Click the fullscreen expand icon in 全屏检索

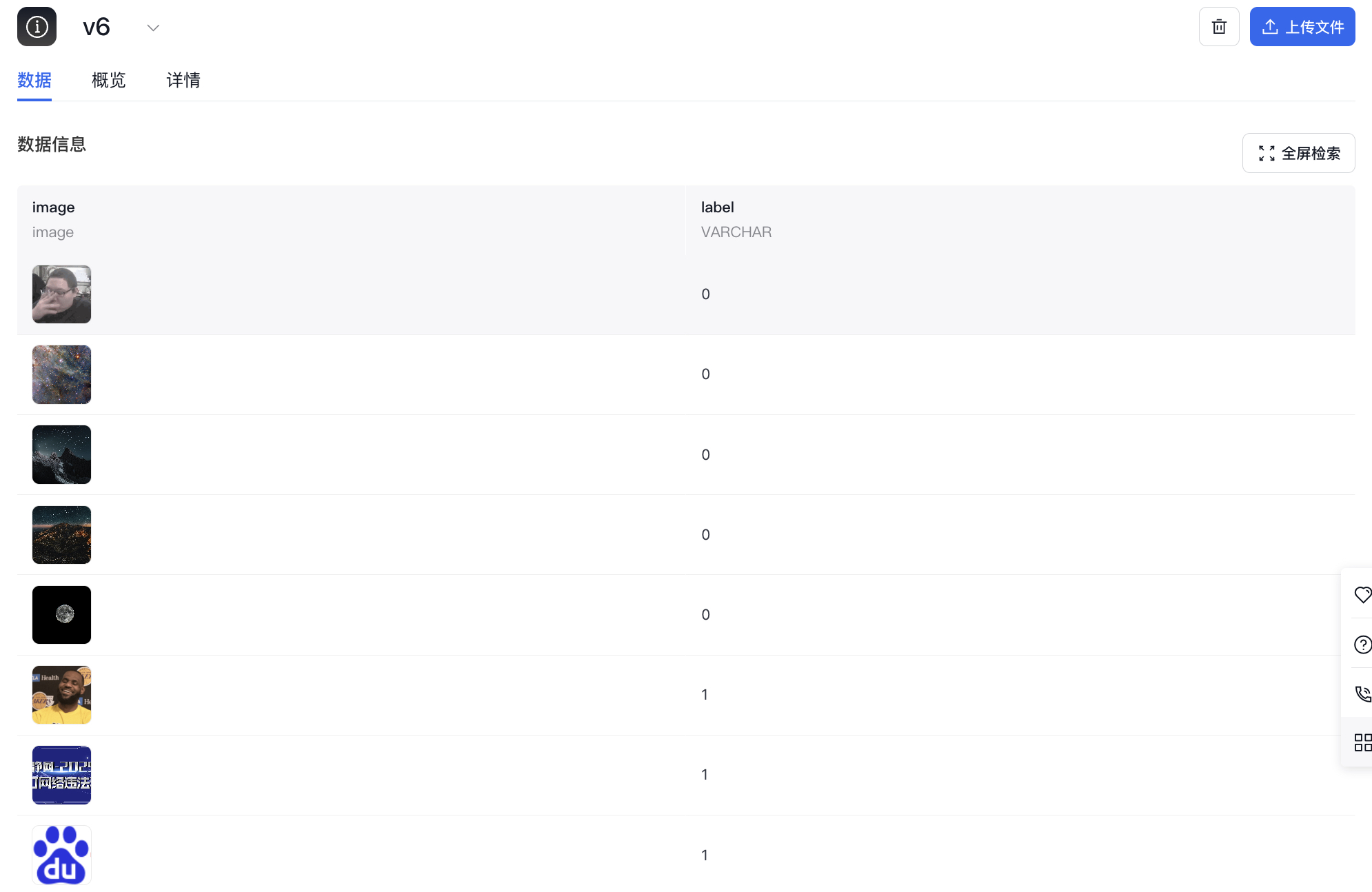(x=1267, y=153)
